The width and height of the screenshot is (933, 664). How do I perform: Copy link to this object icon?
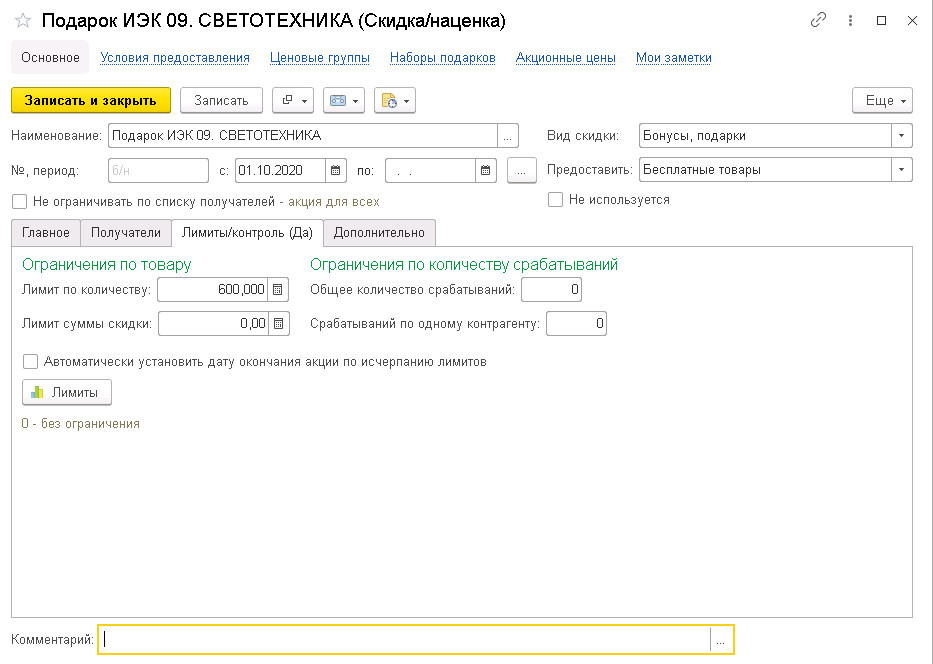pos(819,20)
